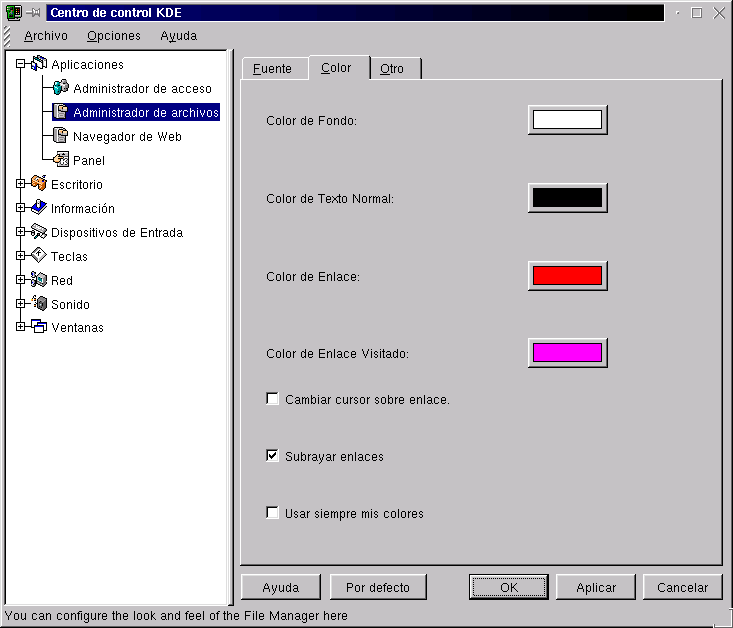This screenshot has width=733, height=628.
Task: Expand the Teclas tree branch
Action: coord(20,256)
